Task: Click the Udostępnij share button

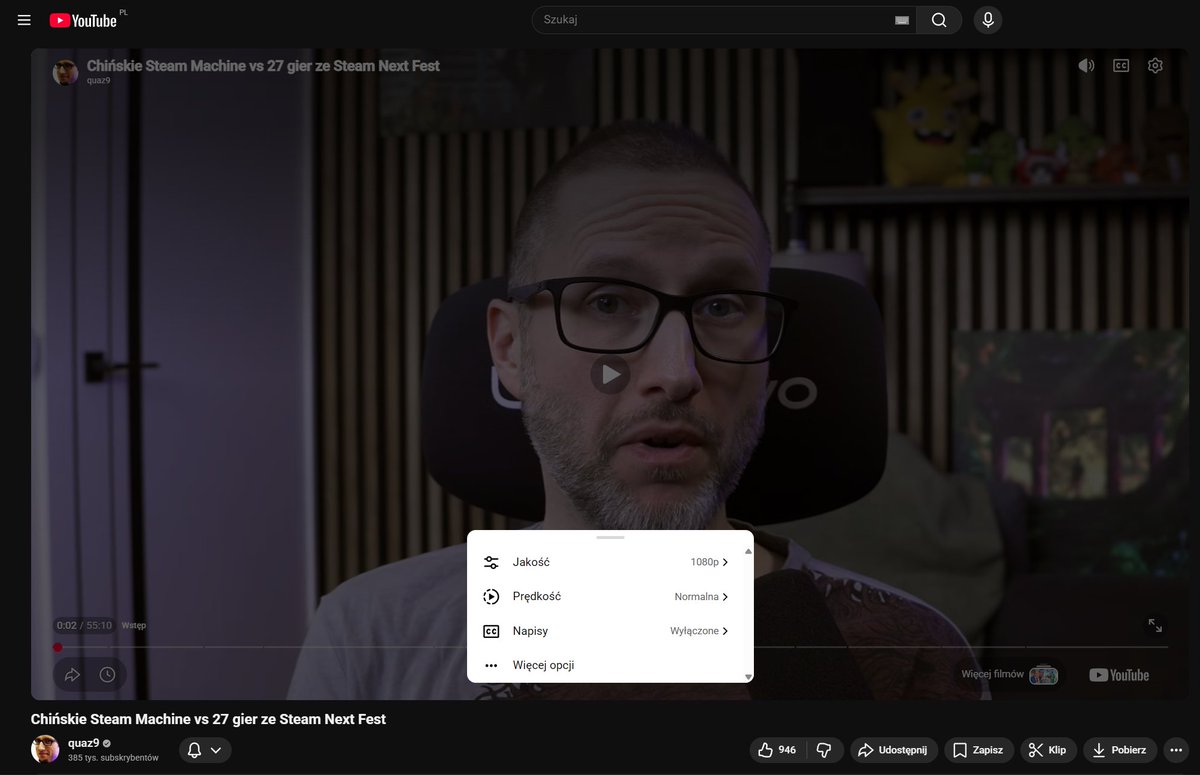Action: click(894, 750)
